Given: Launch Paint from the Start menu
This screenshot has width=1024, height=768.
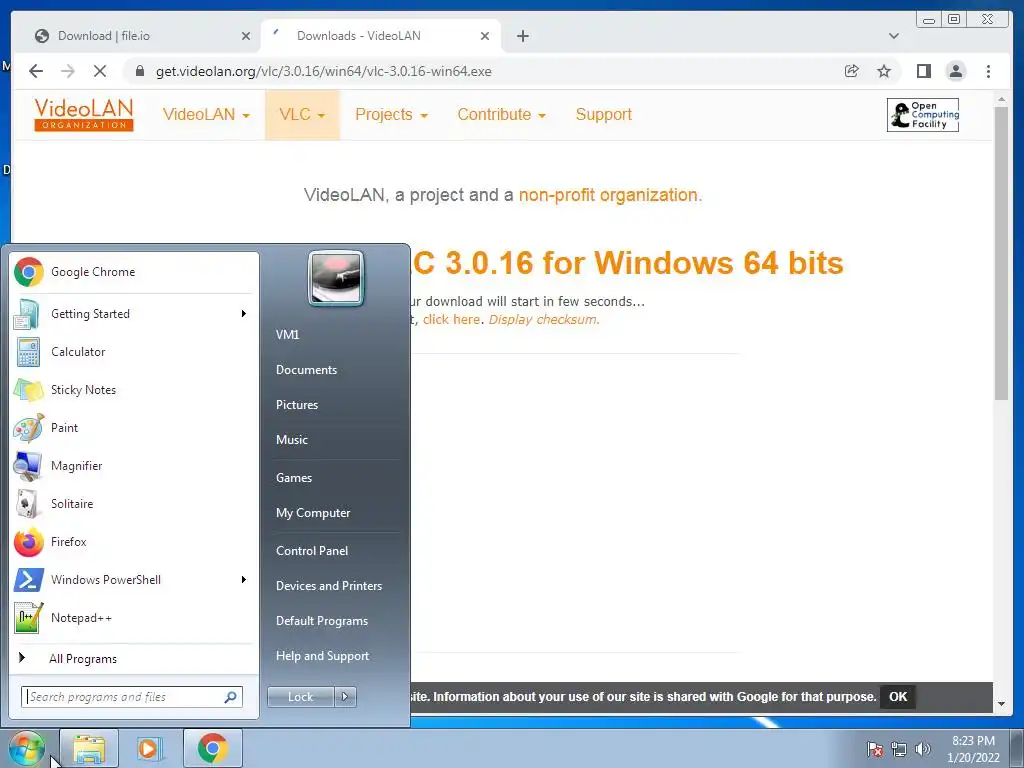Looking at the screenshot, I should click(x=134, y=428).
